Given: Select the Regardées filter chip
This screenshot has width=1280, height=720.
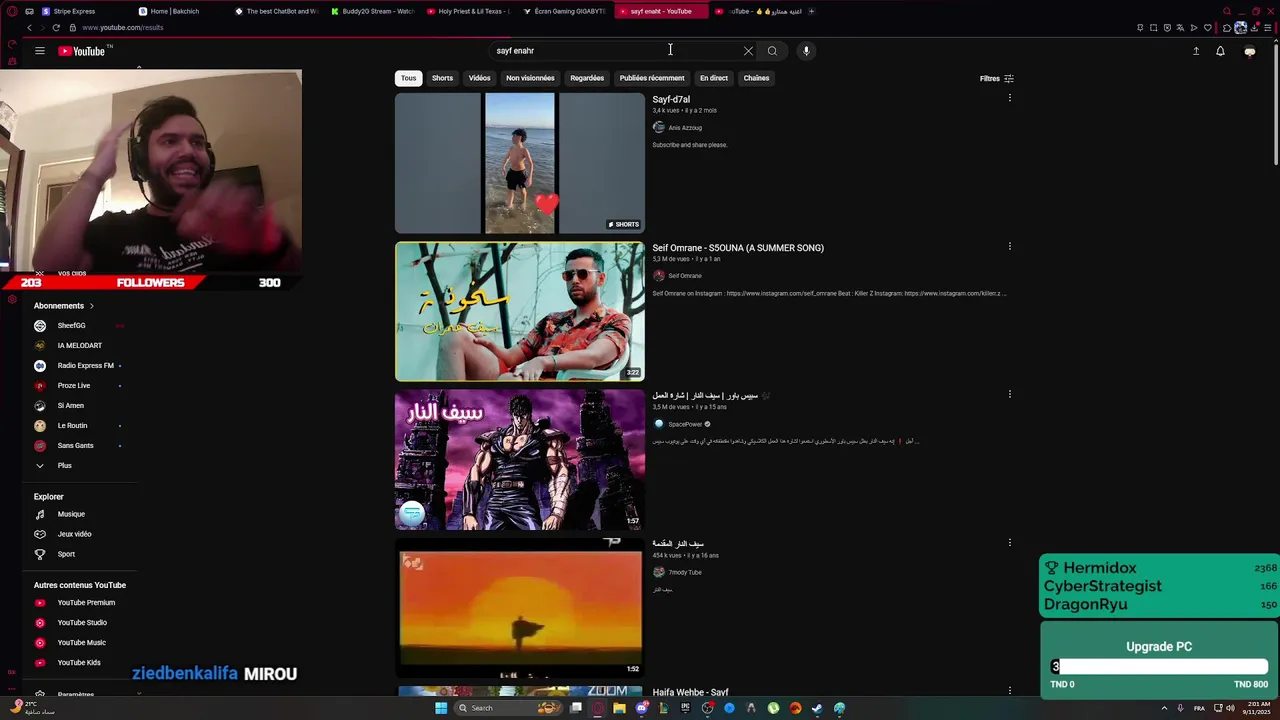Looking at the screenshot, I should (x=587, y=78).
